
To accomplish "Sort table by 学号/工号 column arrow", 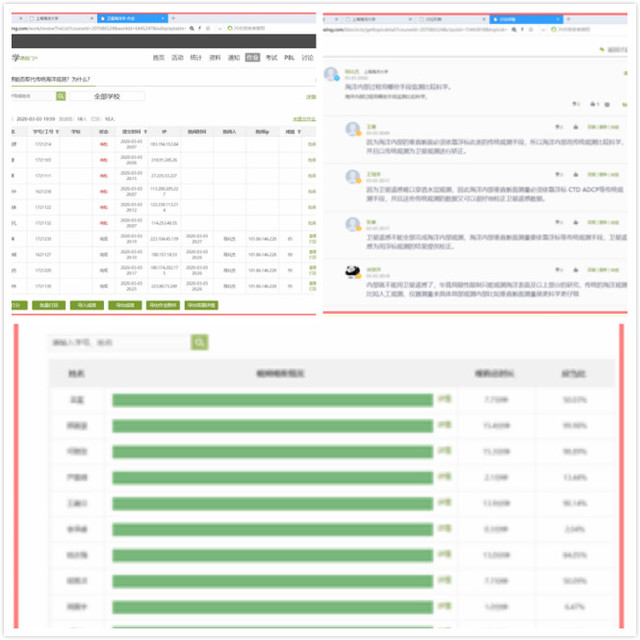I will point(58,131).
